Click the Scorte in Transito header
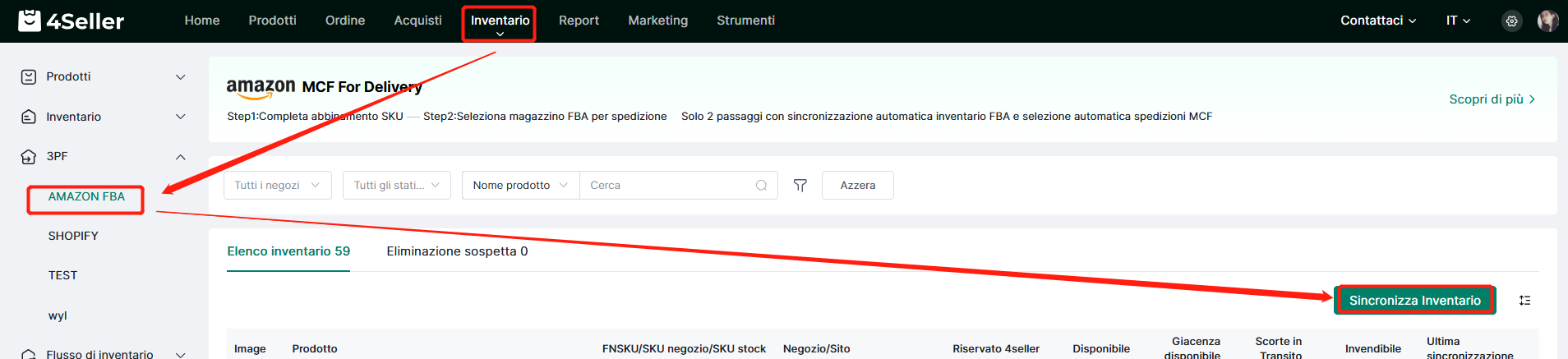The height and width of the screenshot is (359, 1568). click(1279, 348)
